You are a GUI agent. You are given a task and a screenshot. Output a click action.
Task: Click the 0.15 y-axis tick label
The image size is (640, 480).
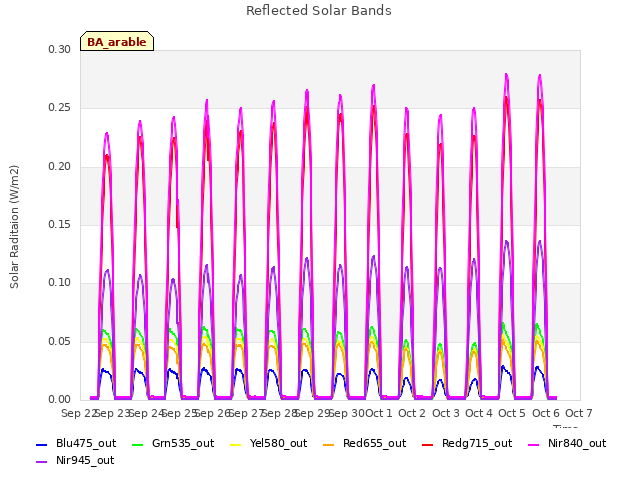coord(60,224)
